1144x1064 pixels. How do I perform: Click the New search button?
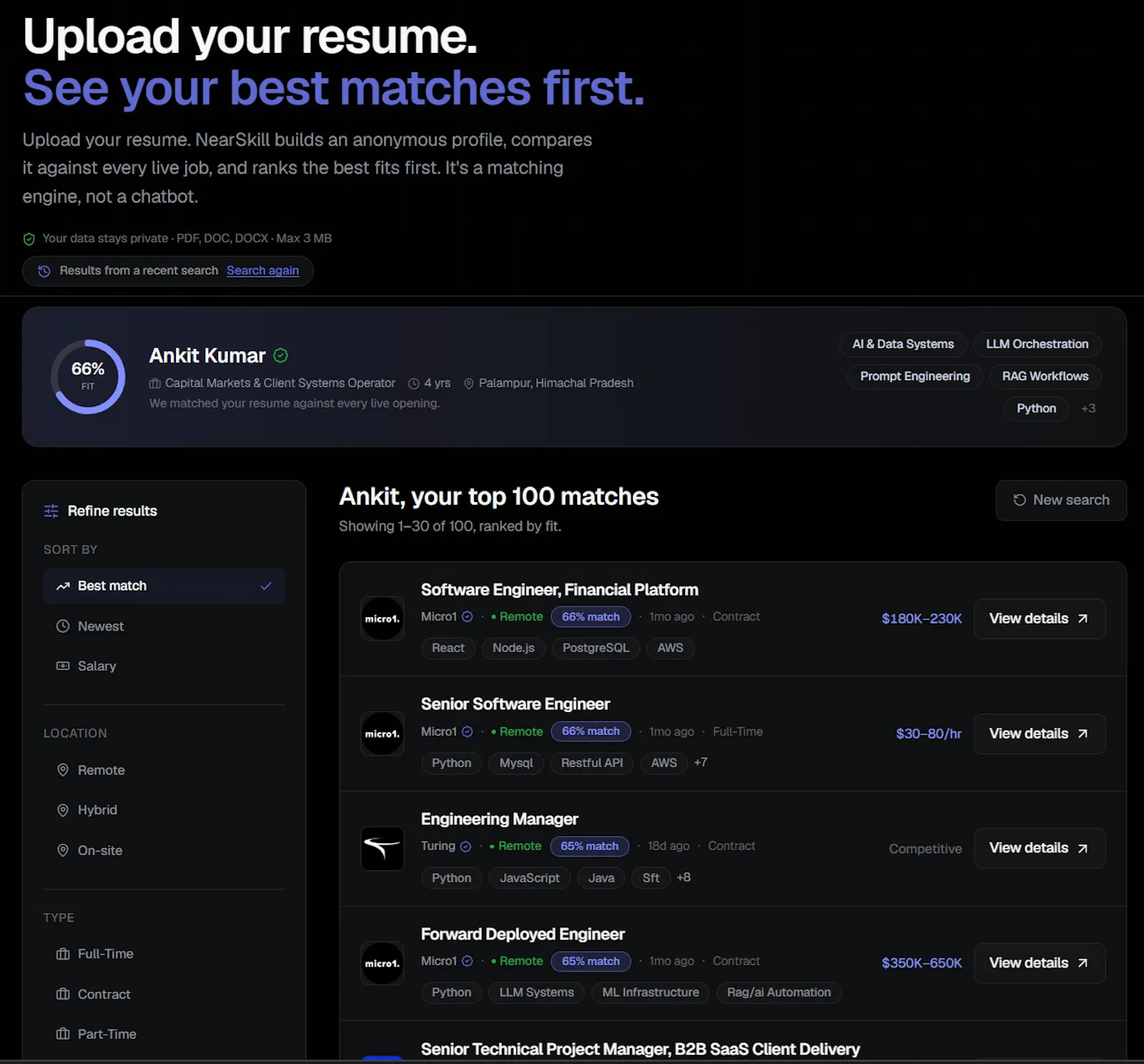1061,501
